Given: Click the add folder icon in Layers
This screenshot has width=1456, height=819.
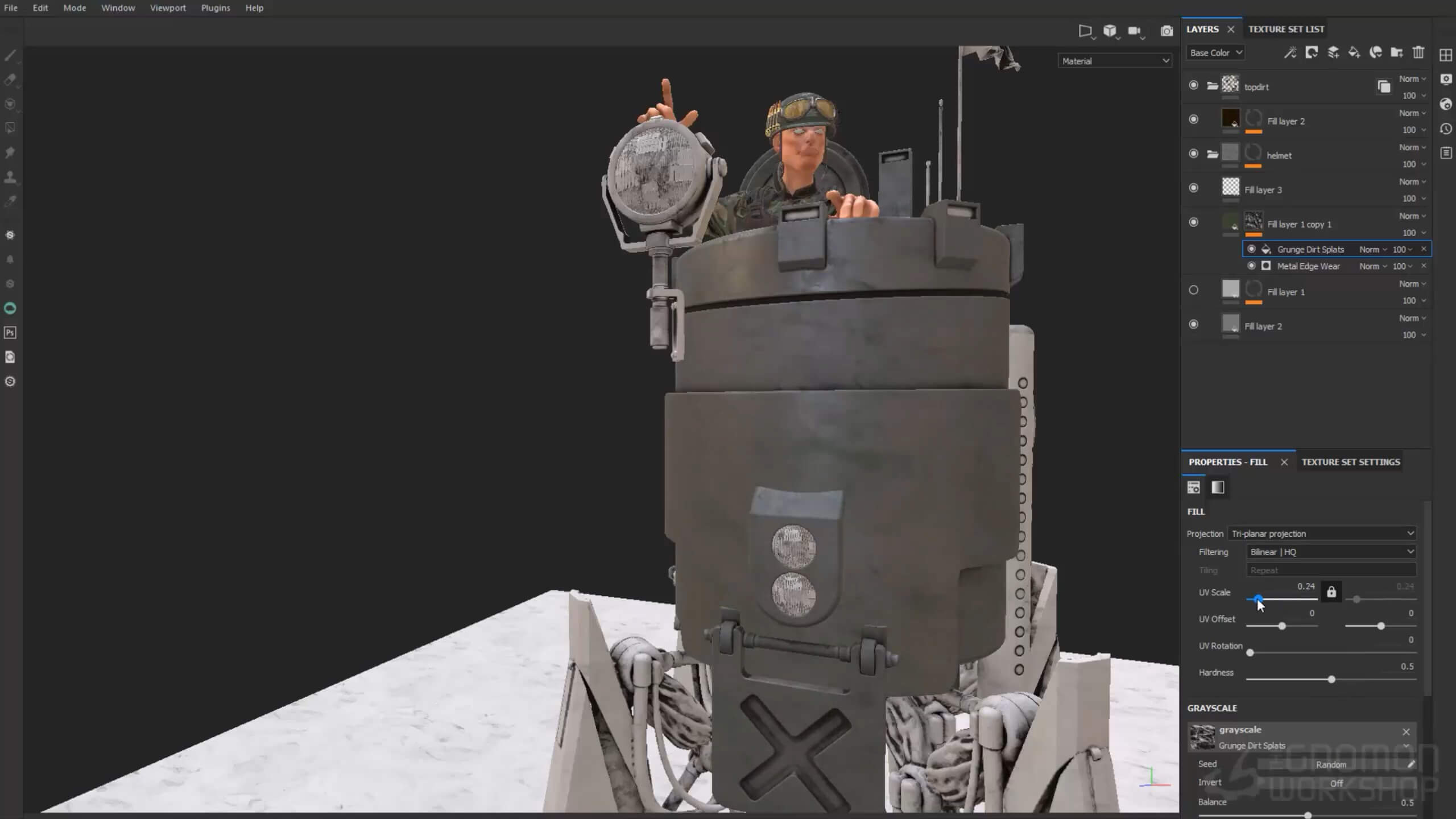Looking at the screenshot, I should pyautogui.click(x=1396, y=53).
